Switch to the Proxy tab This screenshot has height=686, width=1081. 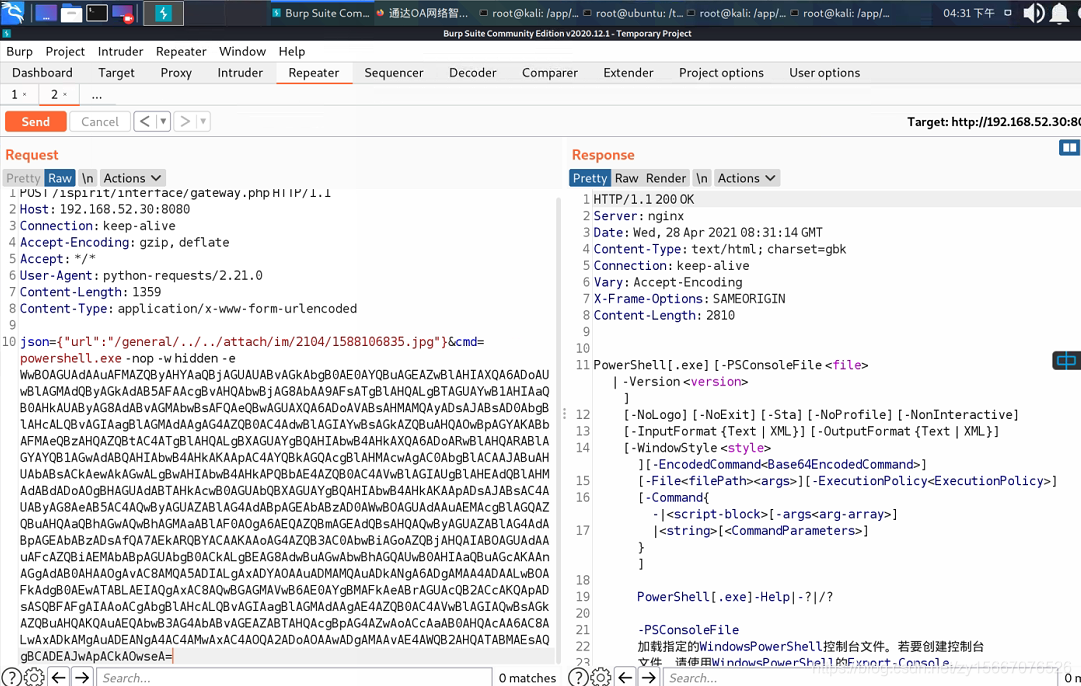pos(176,73)
